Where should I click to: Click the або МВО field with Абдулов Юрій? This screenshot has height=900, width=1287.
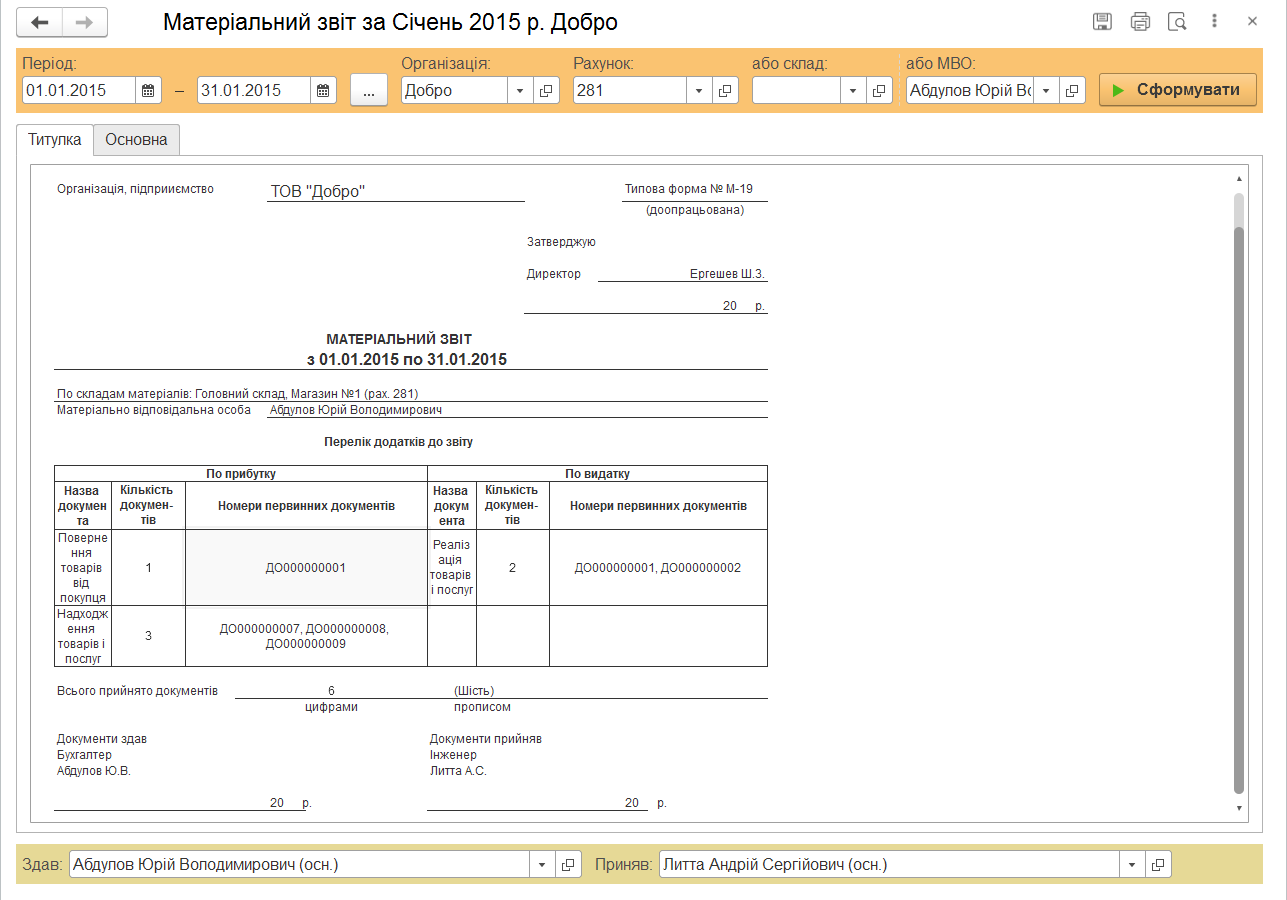tap(970, 90)
